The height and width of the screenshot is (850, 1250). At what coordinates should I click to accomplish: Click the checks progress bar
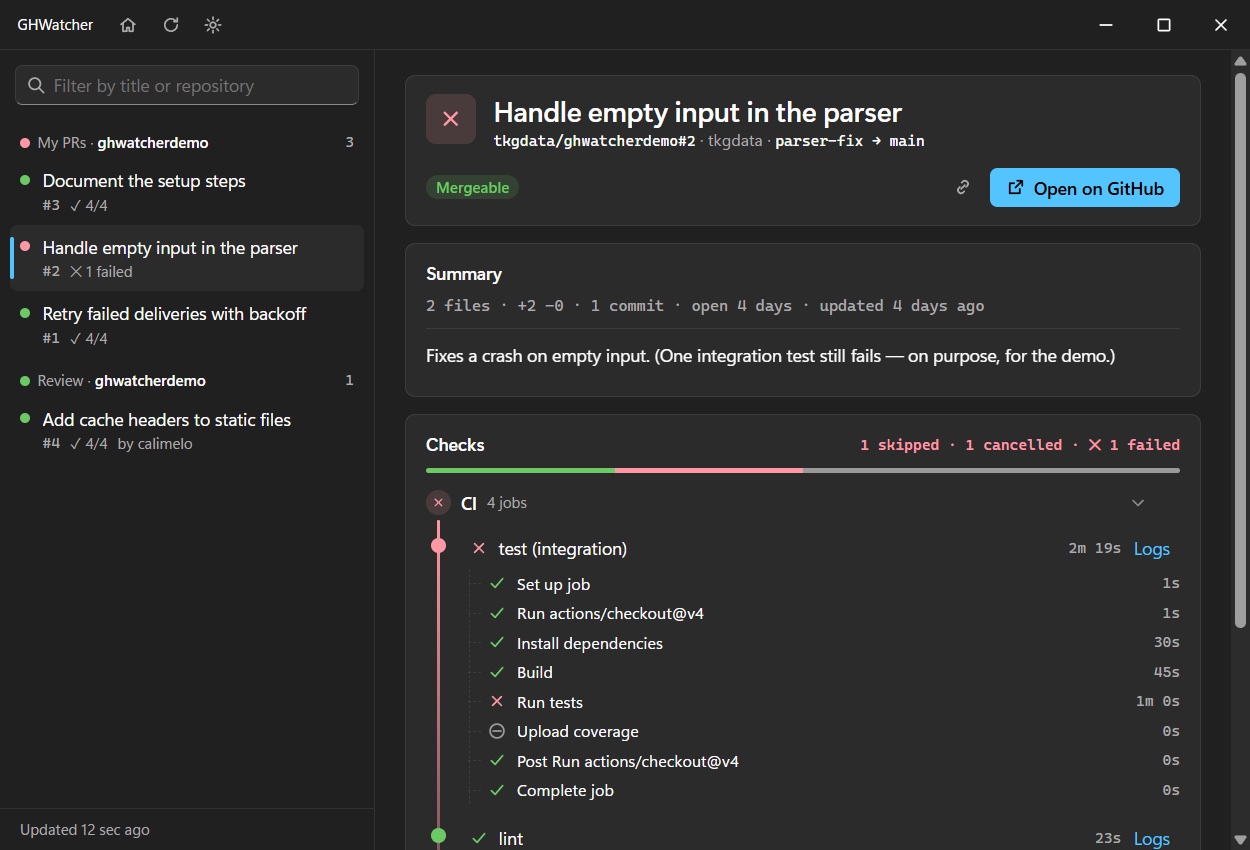click(x=803, y=470)
